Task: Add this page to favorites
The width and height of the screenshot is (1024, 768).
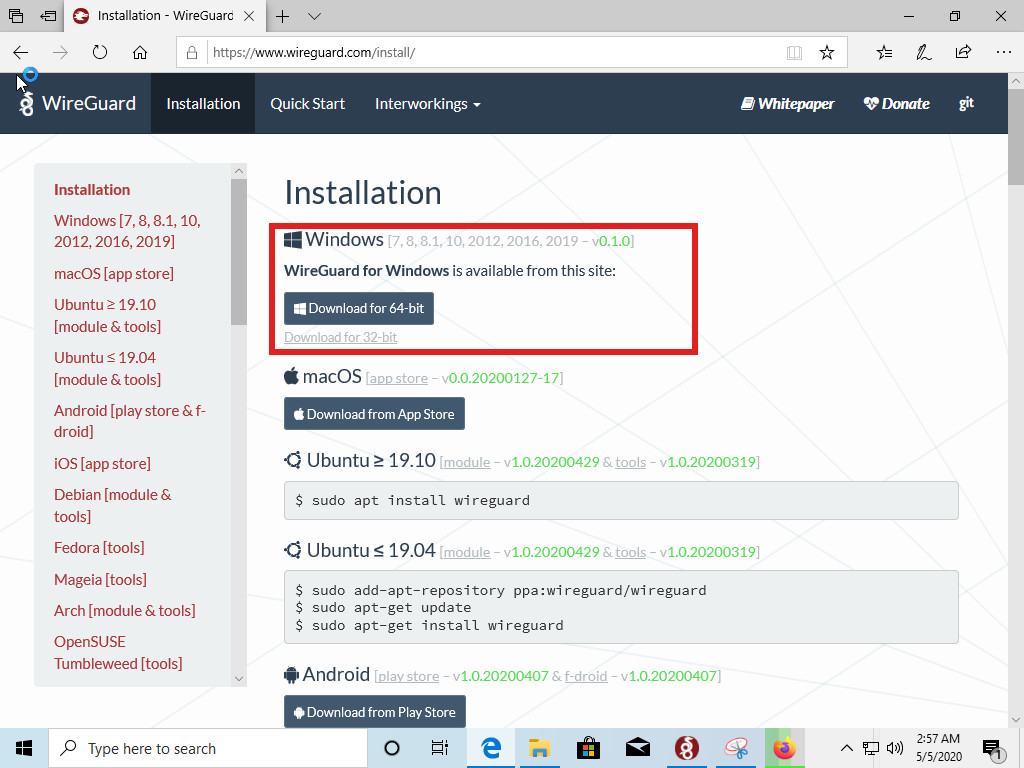Action: click(827, 52)
